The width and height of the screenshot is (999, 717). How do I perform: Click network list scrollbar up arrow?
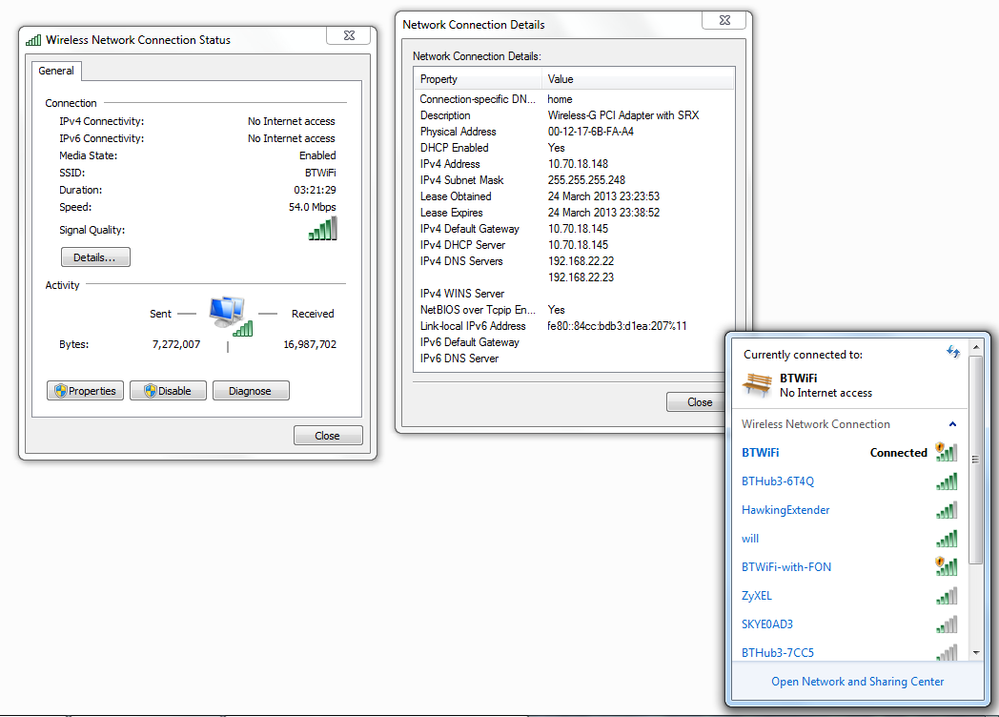pos(975,347)
